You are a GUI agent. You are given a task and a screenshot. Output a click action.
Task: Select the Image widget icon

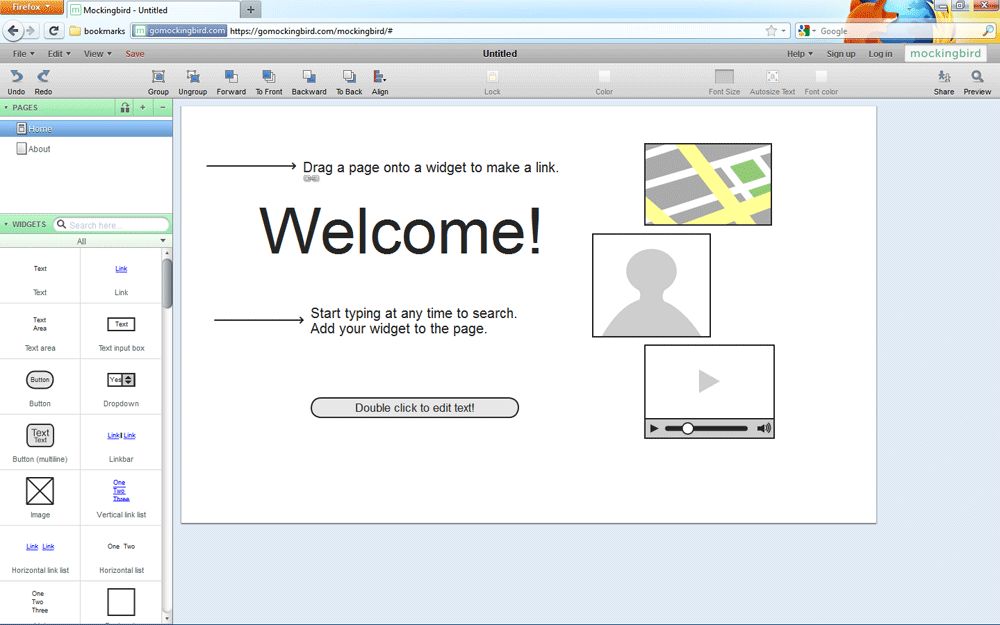[40, 491]
